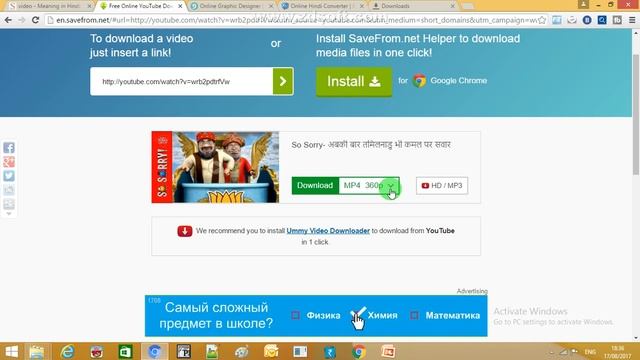Click the green Download button
Screen dimensions: 640x360
[315, 185]
